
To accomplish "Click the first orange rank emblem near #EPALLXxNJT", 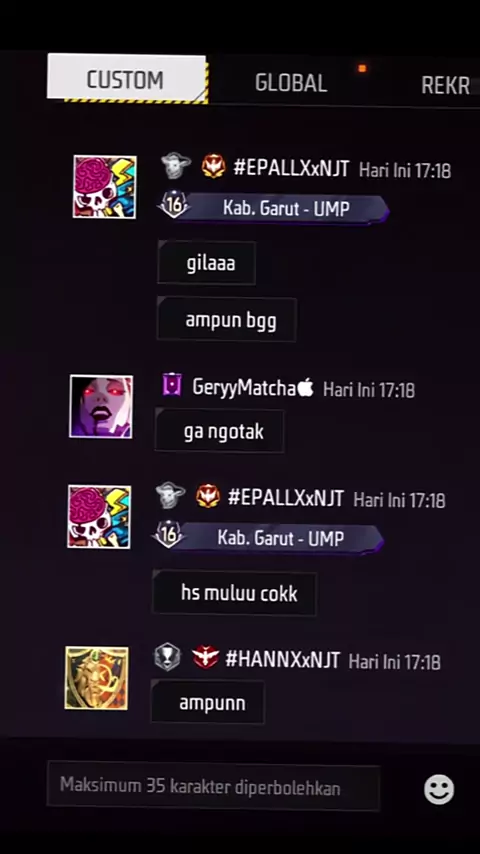I will click(213, 166).
